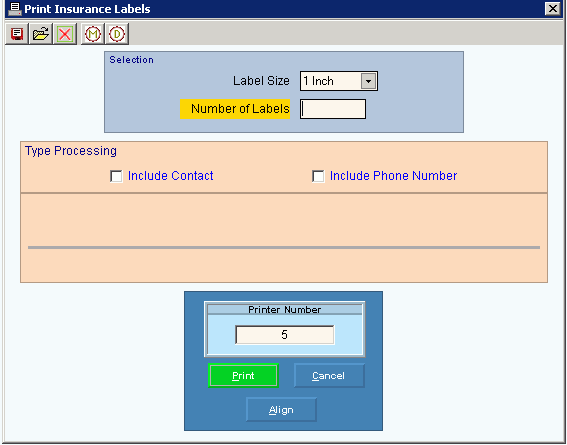Click the Cancel button
This screenshot has width=567, height=445.
pos(329,376)
